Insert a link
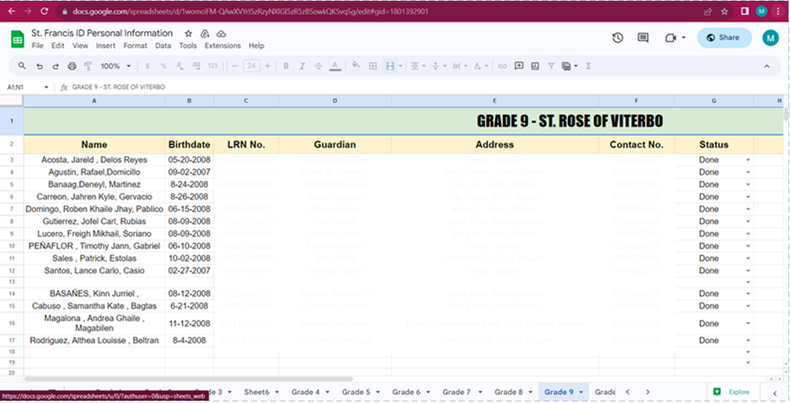The image size is (790, 403). click(x=502, y=66)
